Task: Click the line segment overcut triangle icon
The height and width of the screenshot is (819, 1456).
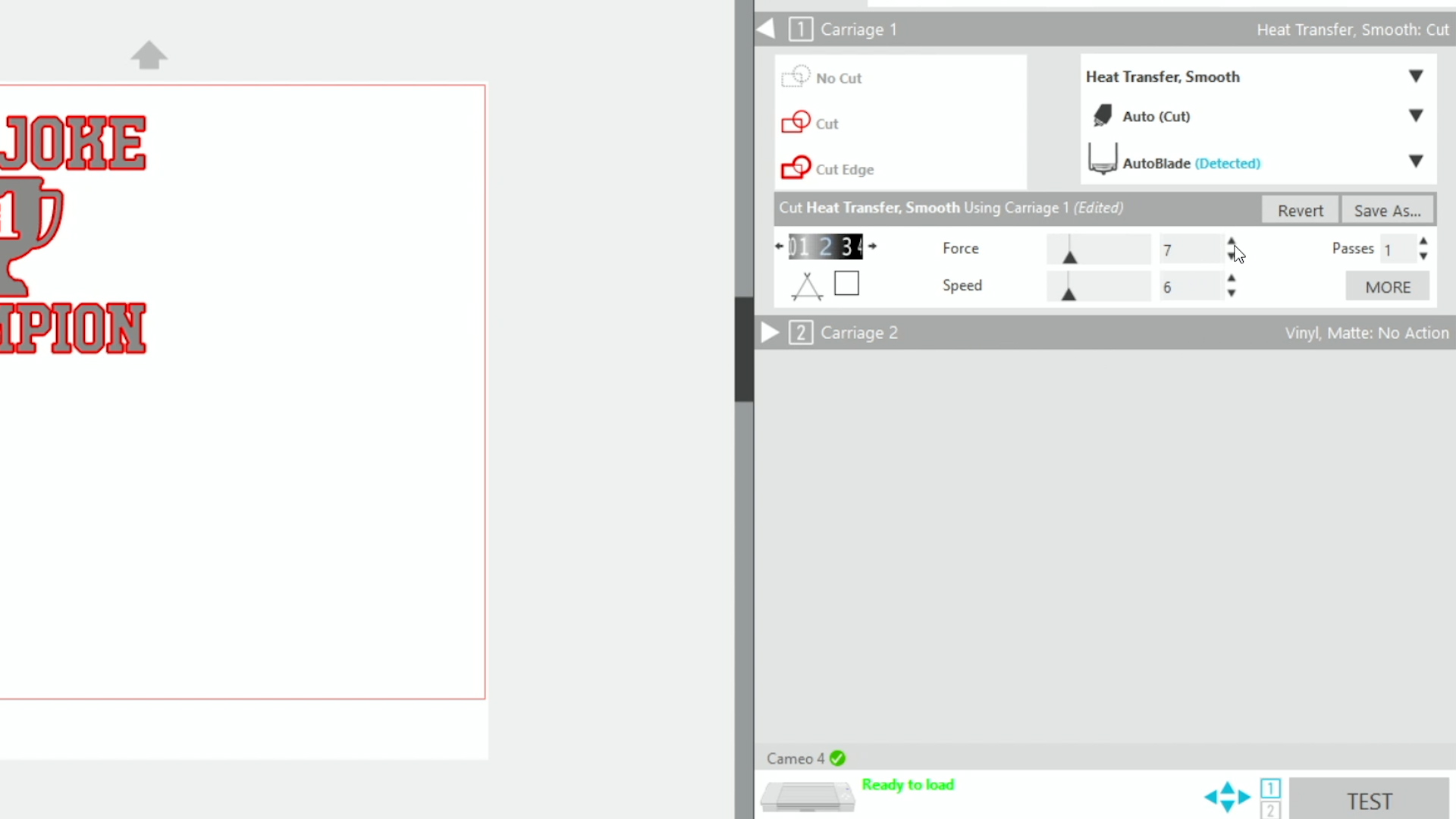Action: pos(807,286)
